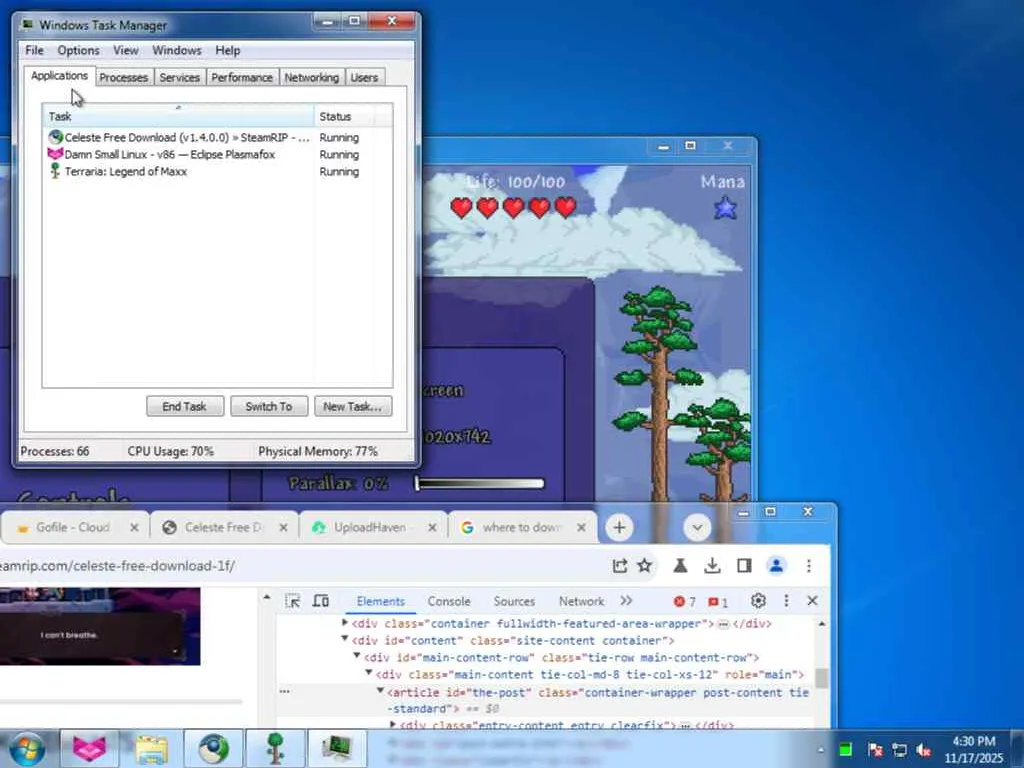The image size is (1024, 768).
Task: Open the browser downloads icon
Action: [712, 566]
